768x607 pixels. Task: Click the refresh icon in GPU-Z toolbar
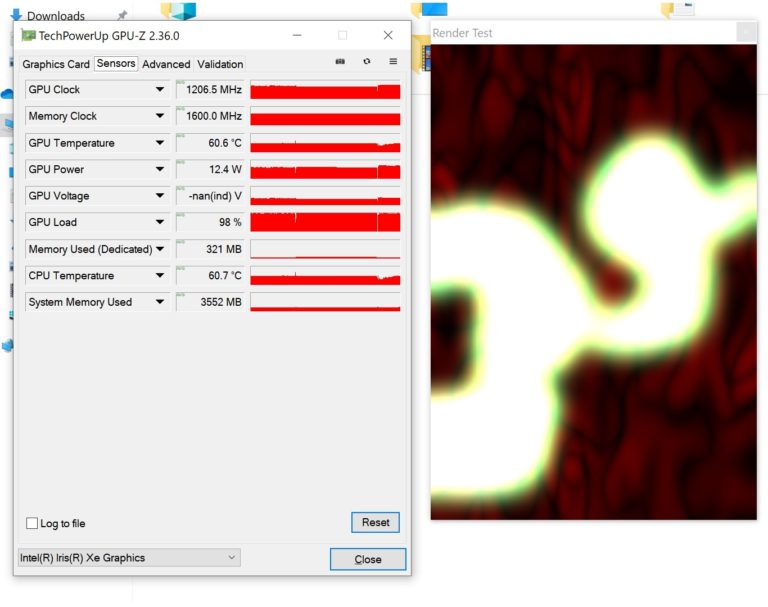(367, 62)
